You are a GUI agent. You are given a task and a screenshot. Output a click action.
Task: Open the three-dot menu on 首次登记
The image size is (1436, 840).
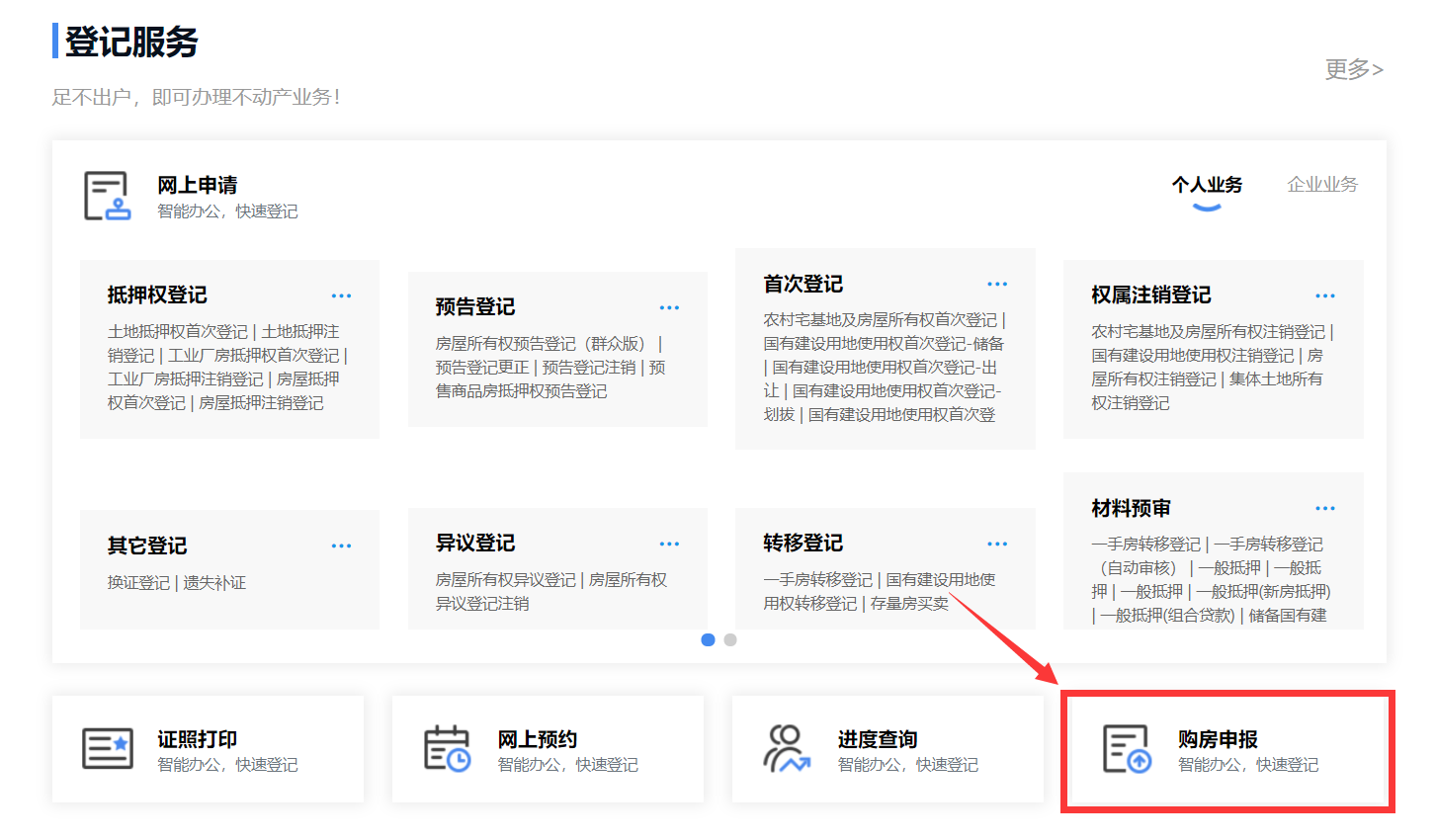pyautogui.click(x=997, y=285)
